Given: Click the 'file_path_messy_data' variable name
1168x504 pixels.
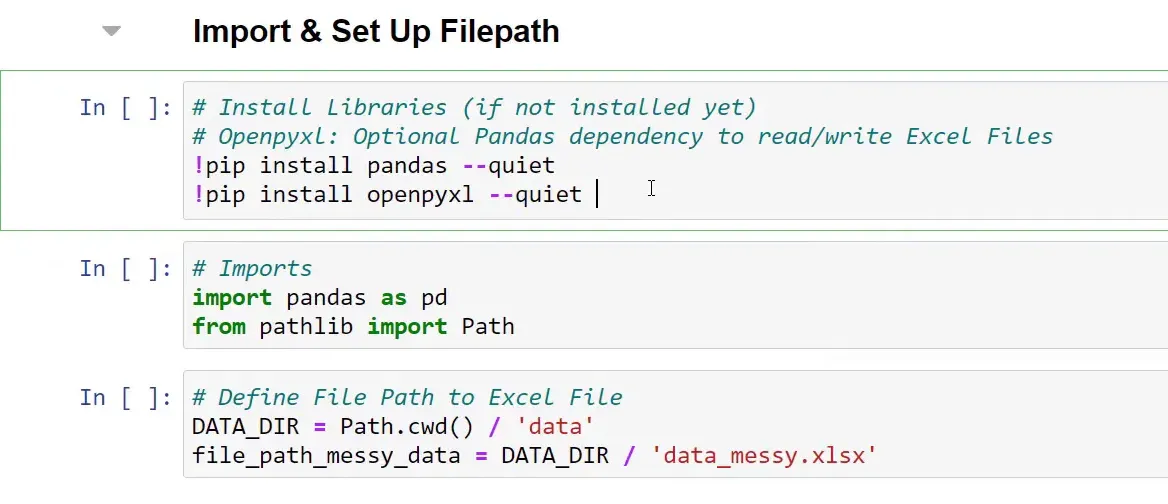Looking at the screenshot, I should tap(326, 456).
